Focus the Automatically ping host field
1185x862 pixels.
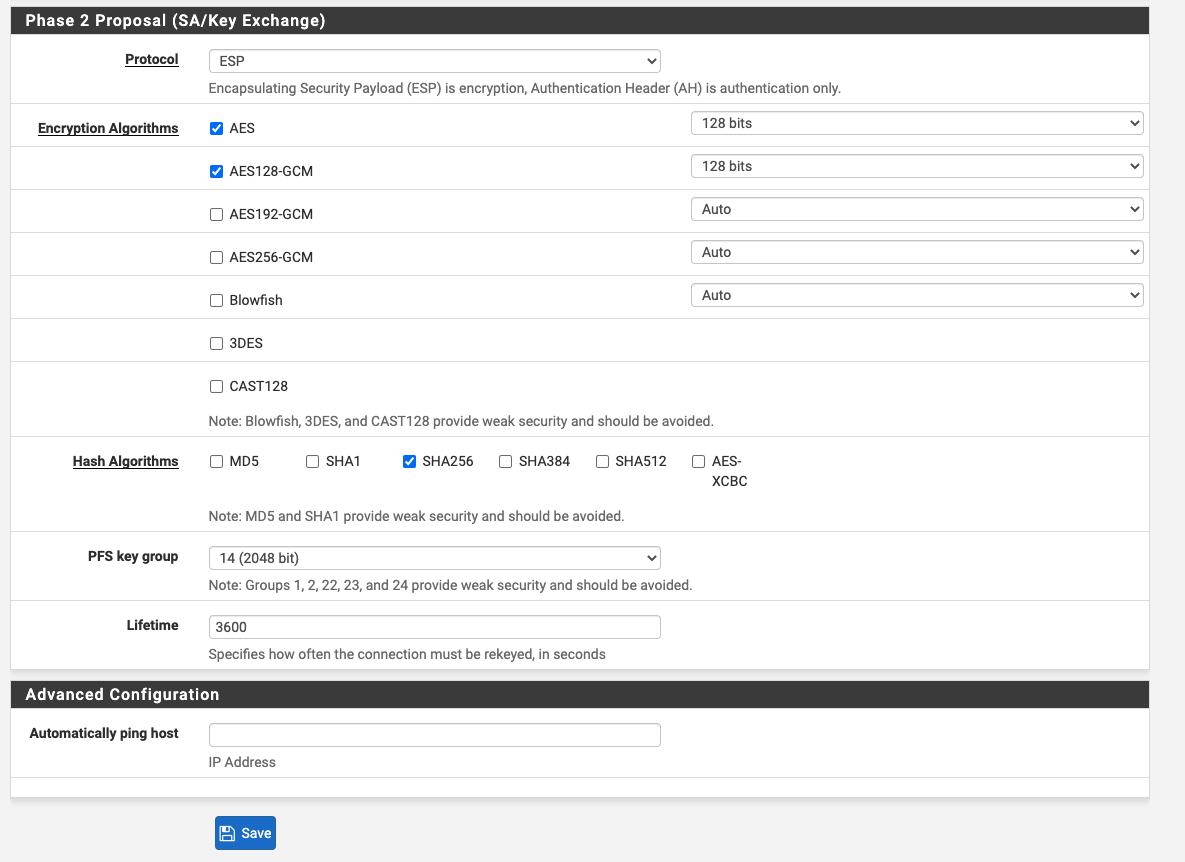click(x=435, y=735)
